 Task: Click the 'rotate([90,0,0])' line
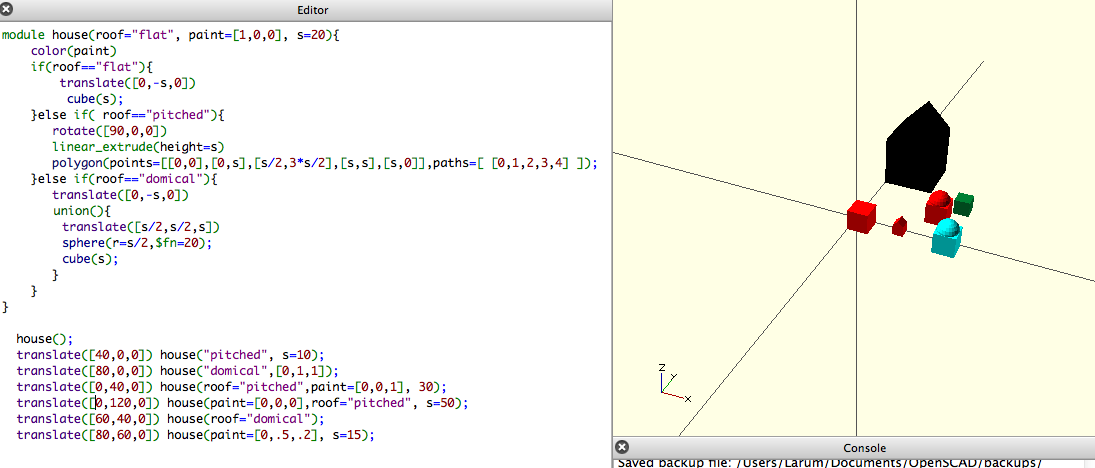[x=110, y=131]
